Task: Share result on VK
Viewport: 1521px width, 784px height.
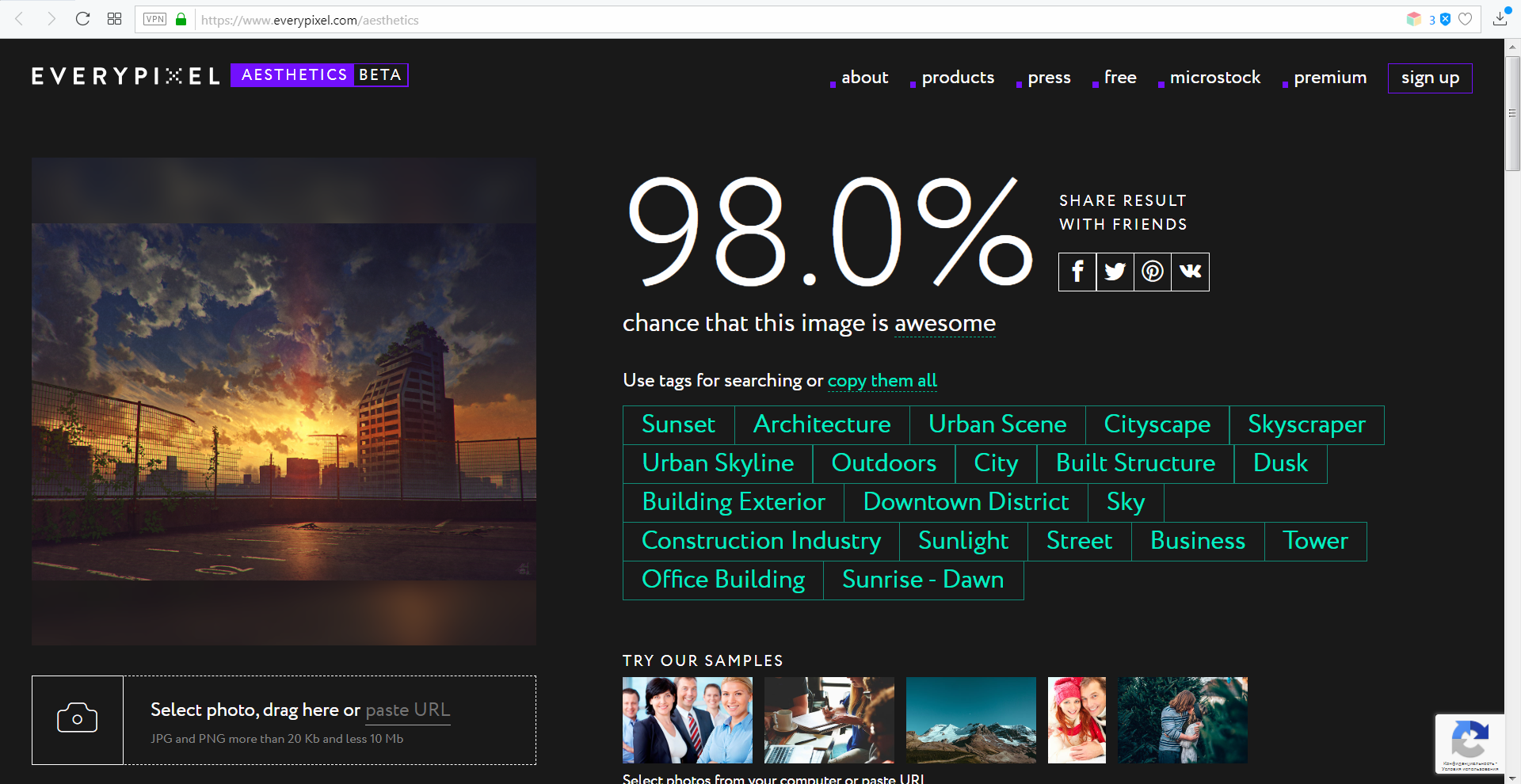Action: click(x=1191, y=272)
